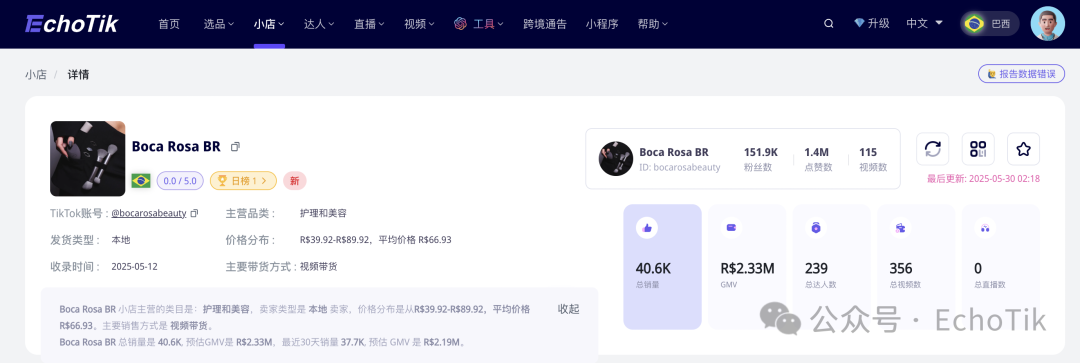Viewport: 1080px width, 363px height.
Task: Open the 巴西 country selector
Action: coord(990,23)
